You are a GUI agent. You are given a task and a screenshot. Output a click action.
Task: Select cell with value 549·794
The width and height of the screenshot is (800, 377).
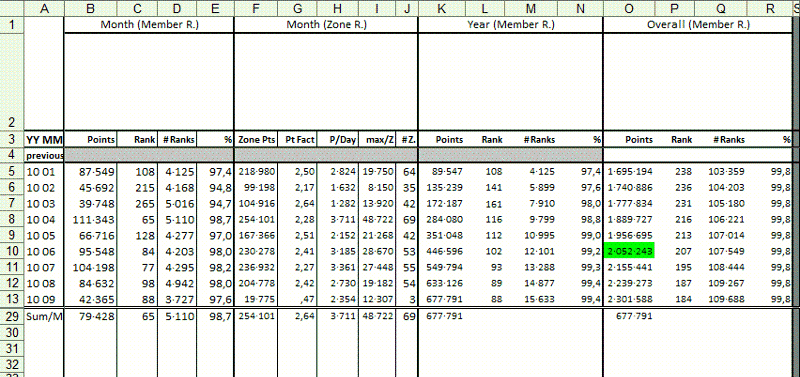(442, 267)
